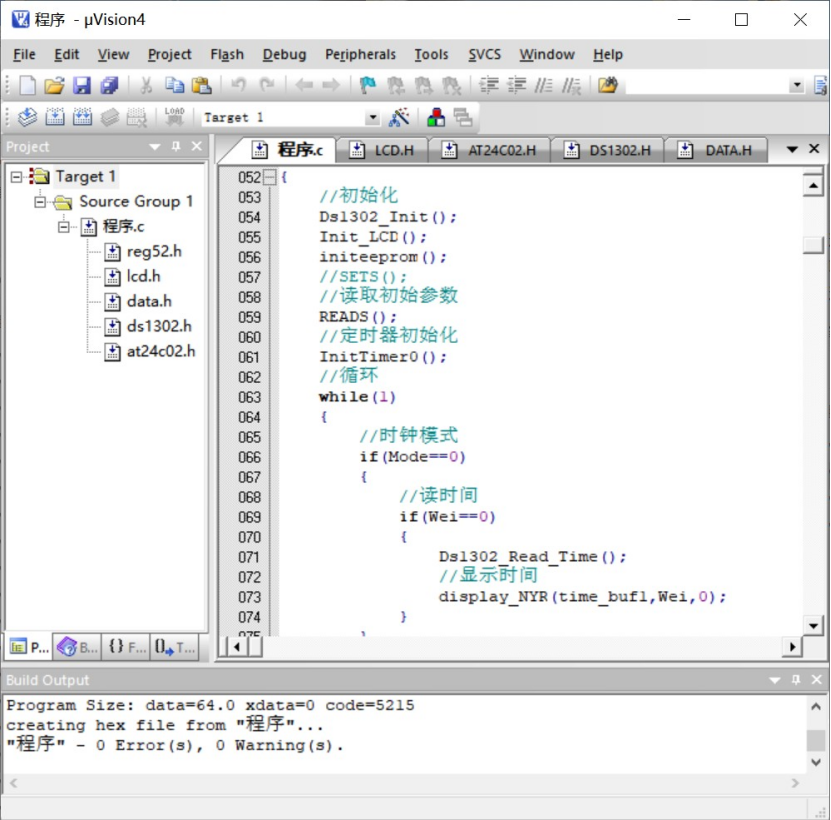Click editor vertical scrollbar thumb

point(813,245)
